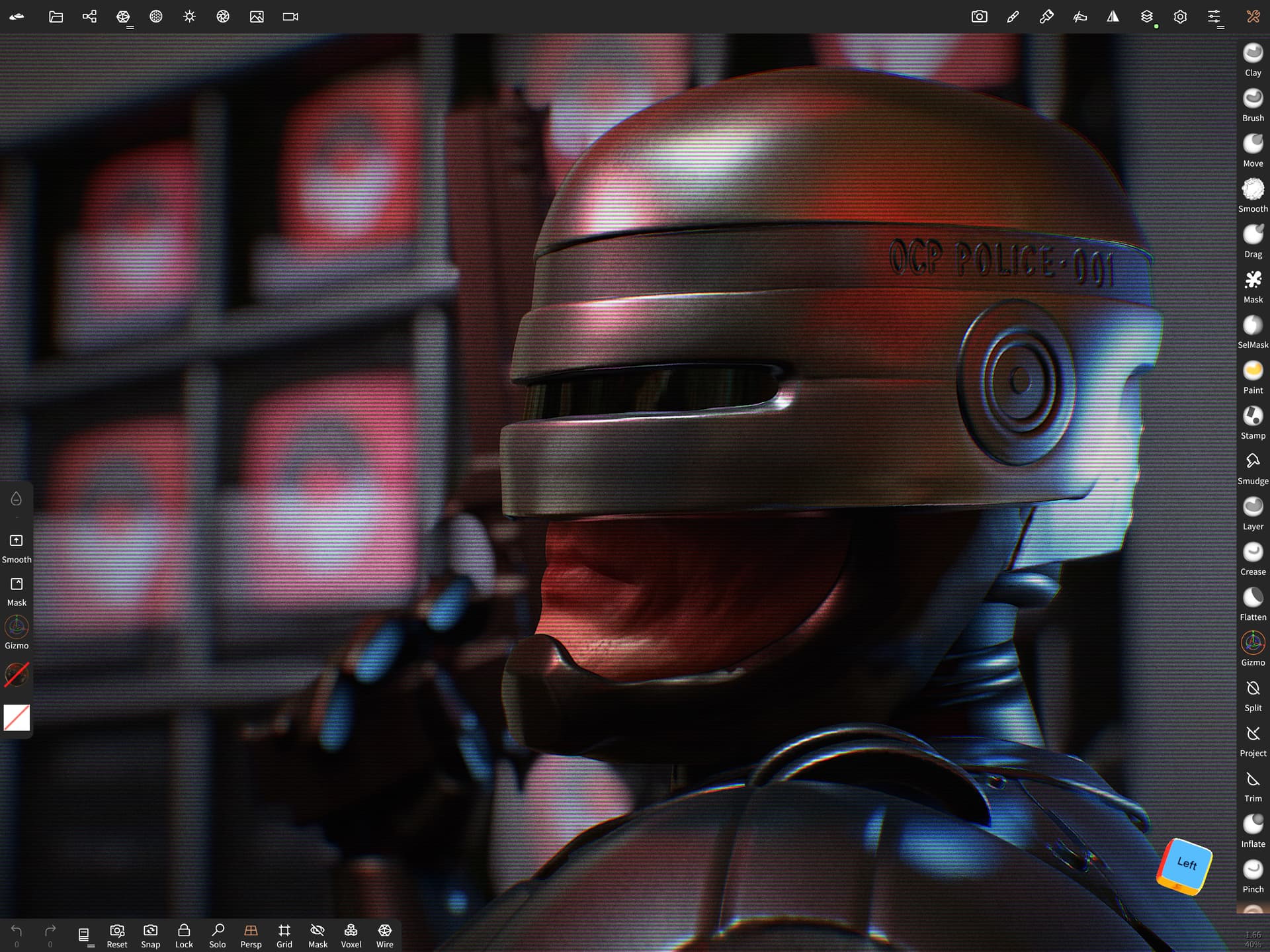Select the Stamp tool
Viewport: 1270px width, 952px height.
[1253, 423]
